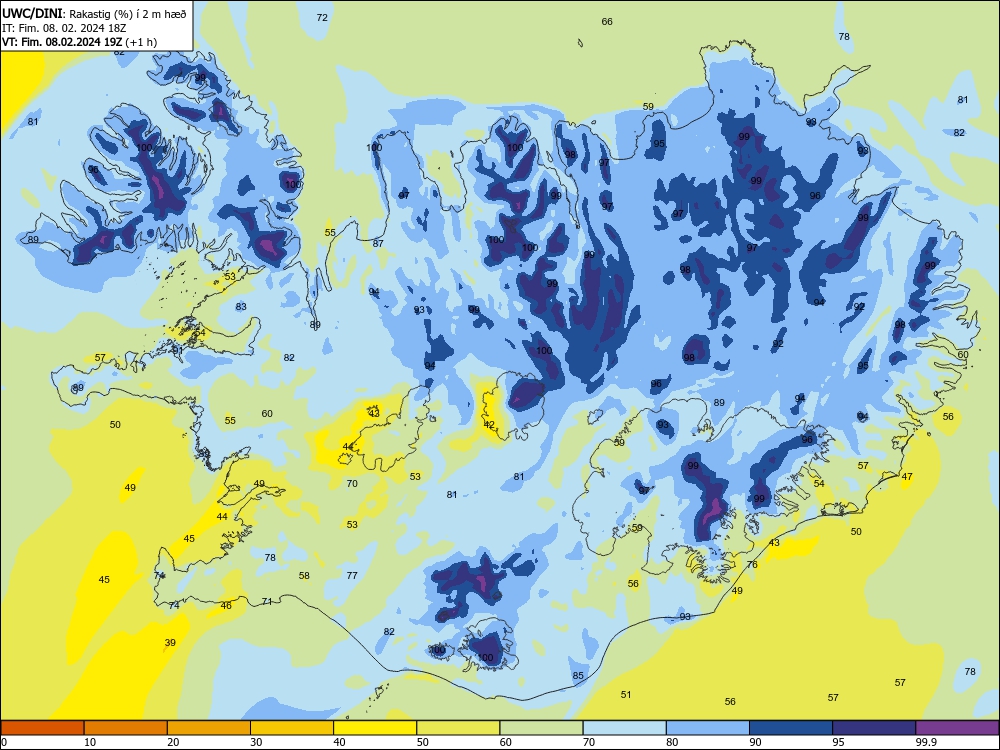Viewport: 1000px width, 750px height.
Task: Click the humidity value '58' on the map
Action: point(304,575)
